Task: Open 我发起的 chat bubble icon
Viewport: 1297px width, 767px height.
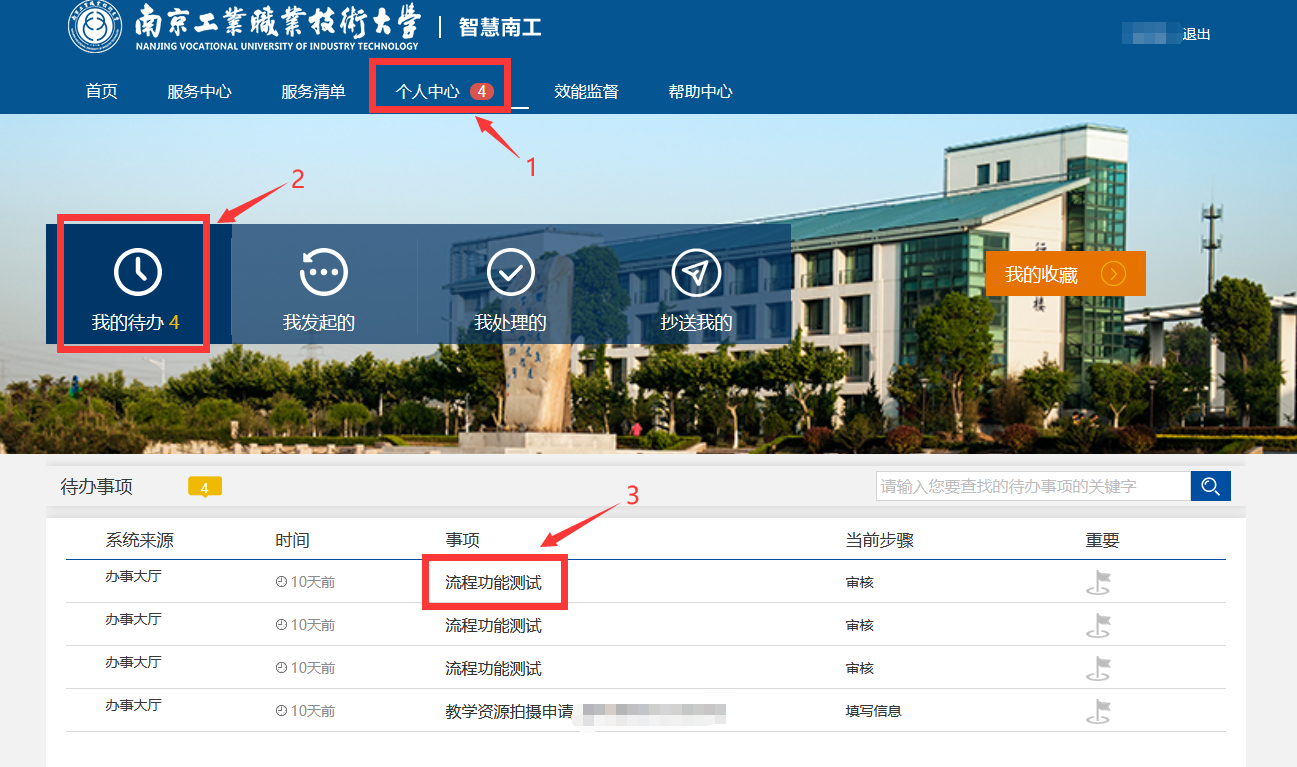Action: (323, 273)
